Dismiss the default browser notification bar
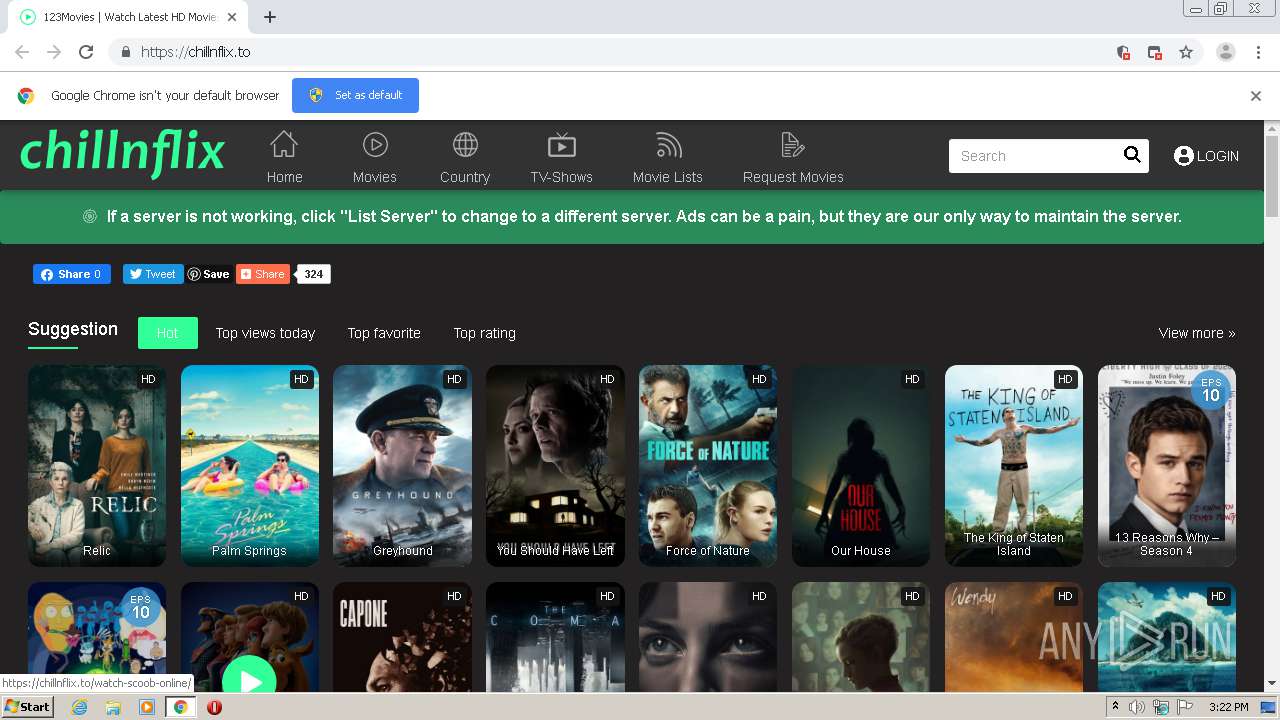 click(x=1256, y=96)
